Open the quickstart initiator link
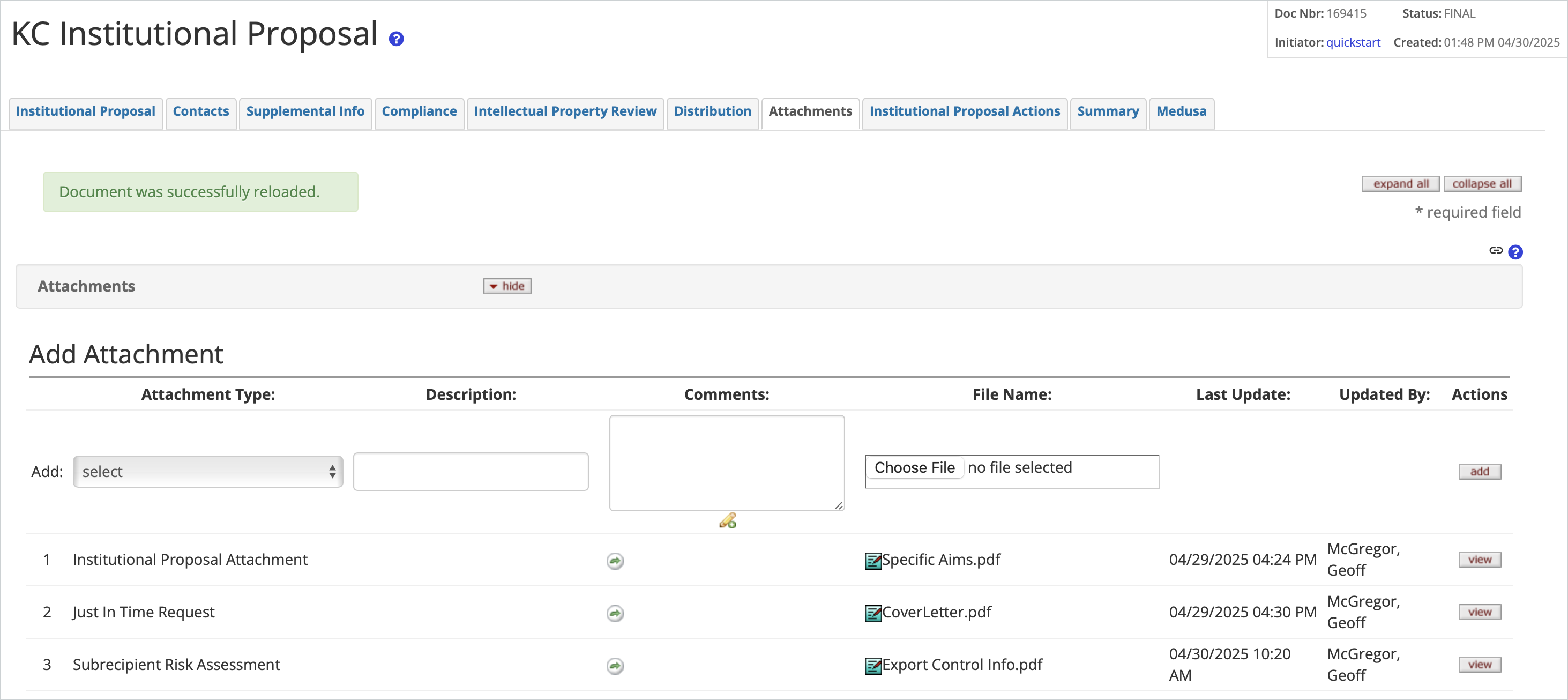The image size is (1568, 700). pos(1353,42)
